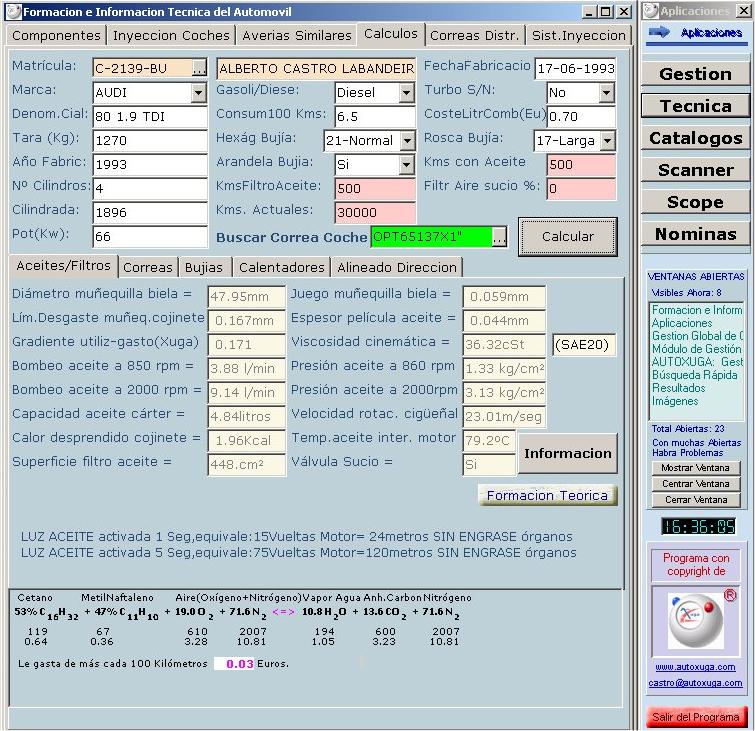Screen dimensions: 755x731
Task: Click the owner name field
Action: (316, 68)
